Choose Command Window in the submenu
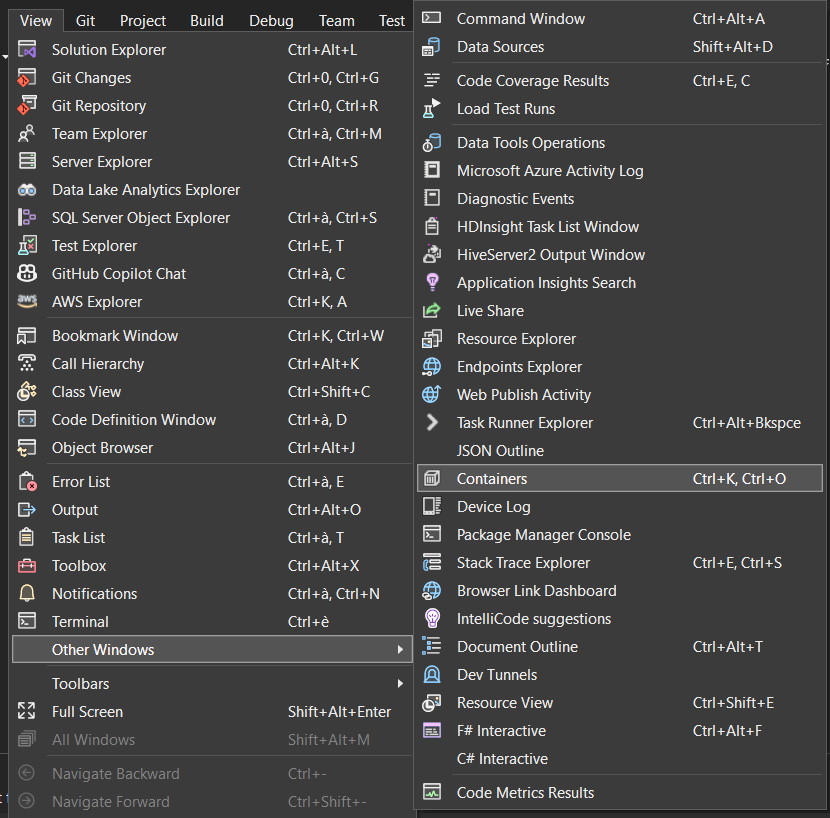 point(619,19)
